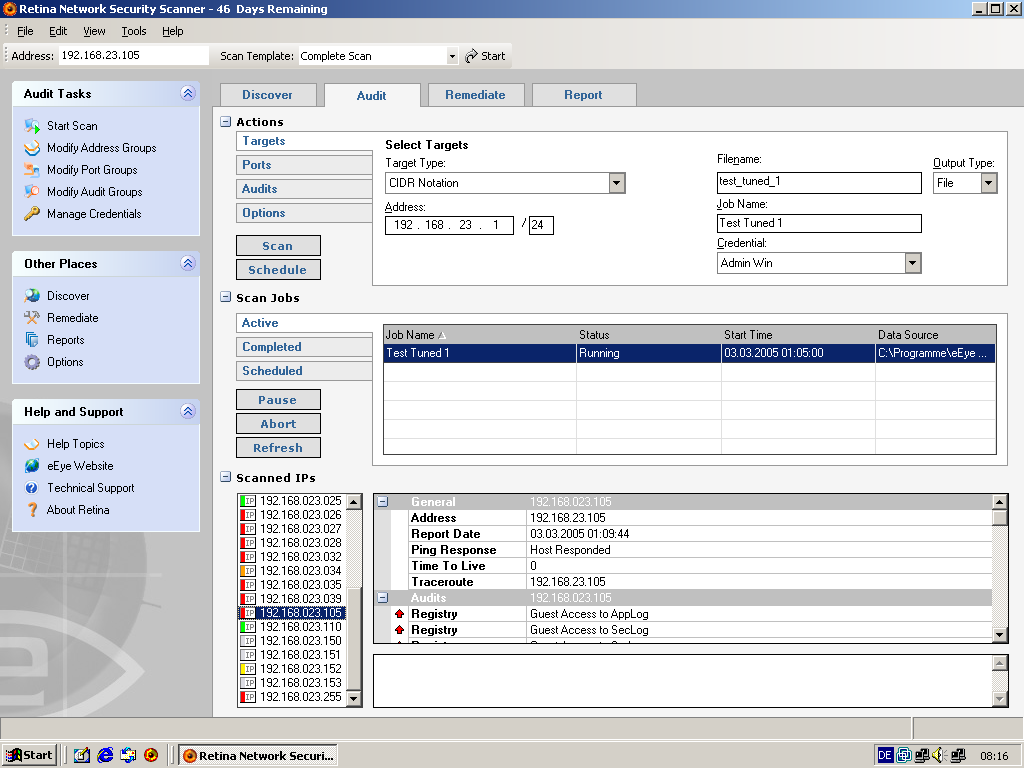Click the DE language indicator in system tray

885,756
